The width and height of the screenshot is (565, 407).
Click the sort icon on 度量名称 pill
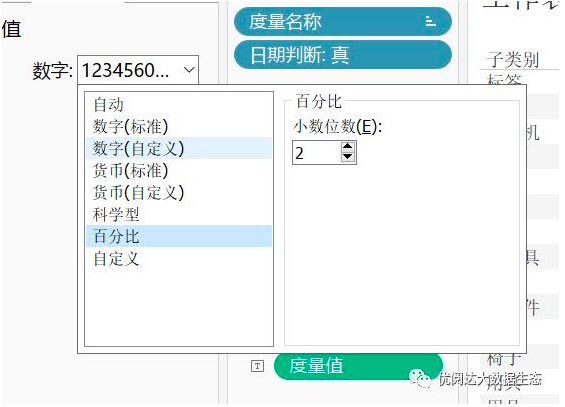(431, 22)
